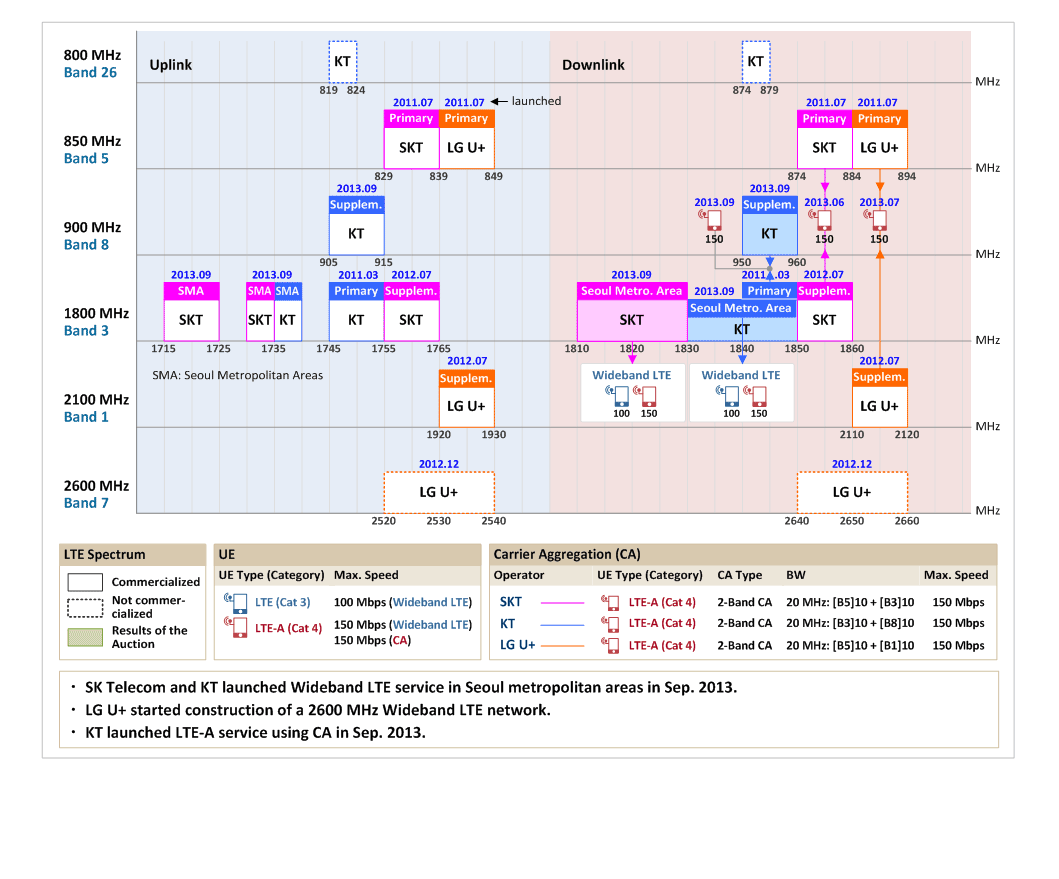Select the pink SKT Seoul Metro. Area downlink block
This screenshot has height=879, width=1059.
[x=632, y=312]
